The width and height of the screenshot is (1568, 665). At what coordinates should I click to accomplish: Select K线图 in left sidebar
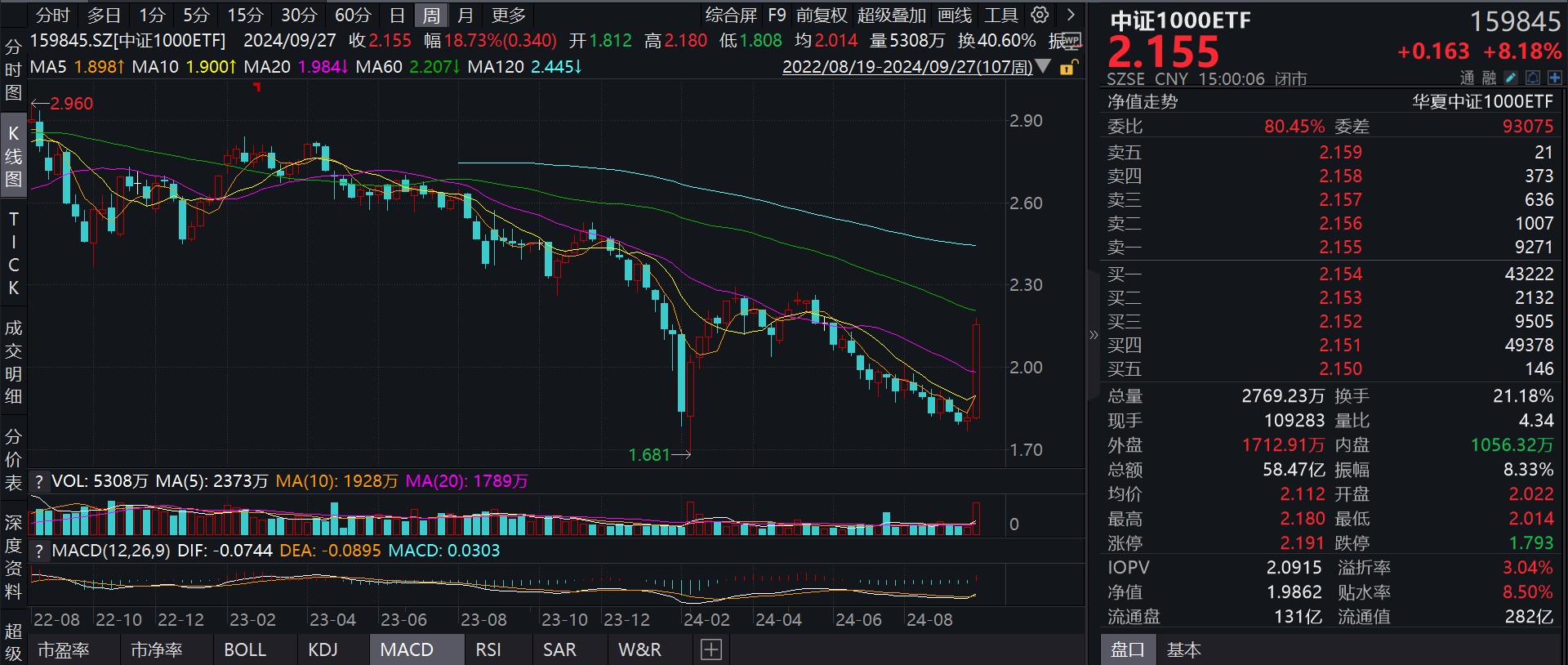[13, 156]
